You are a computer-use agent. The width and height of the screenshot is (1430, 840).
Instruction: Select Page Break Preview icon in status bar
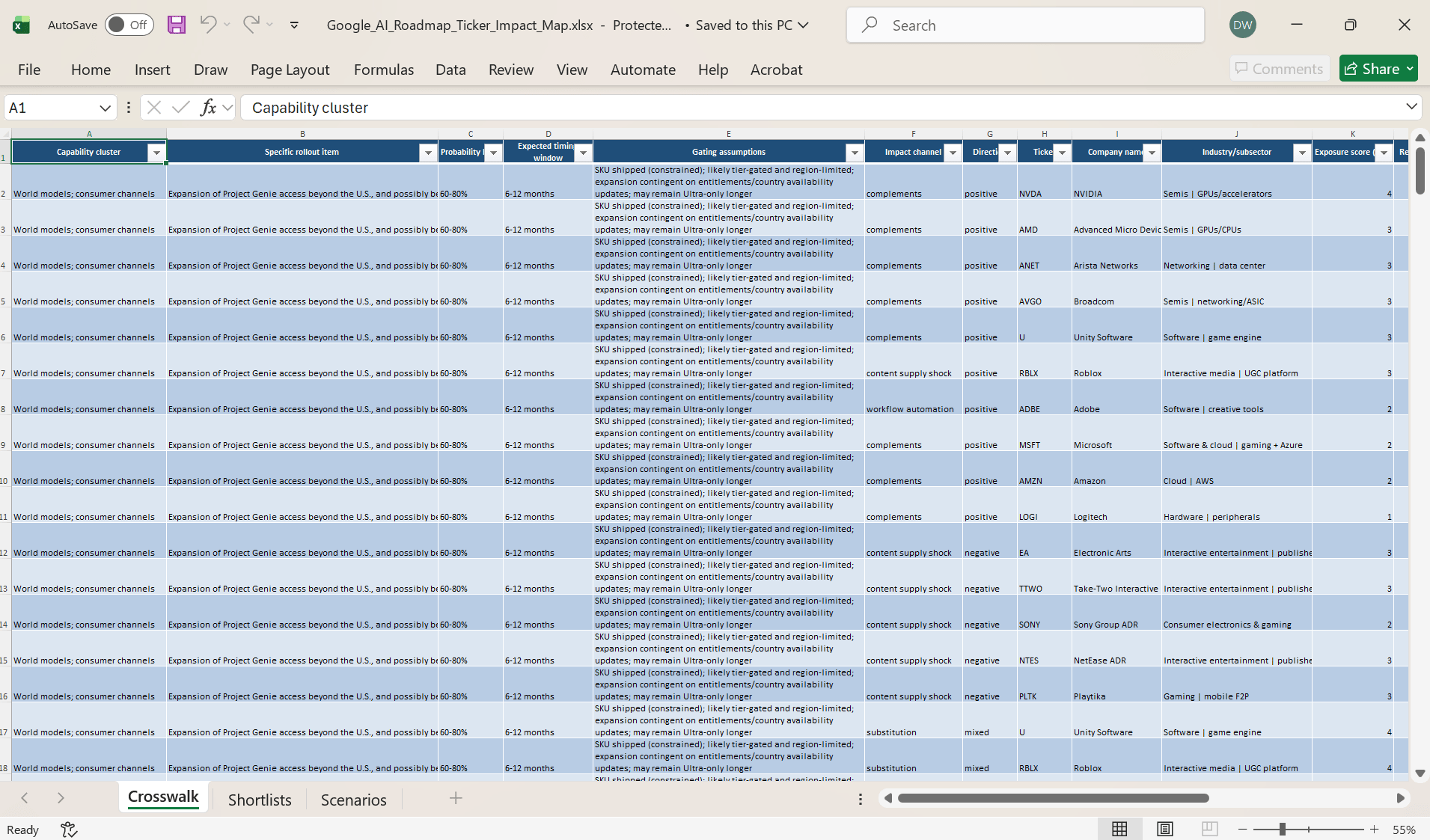[x=1209, y=829]
